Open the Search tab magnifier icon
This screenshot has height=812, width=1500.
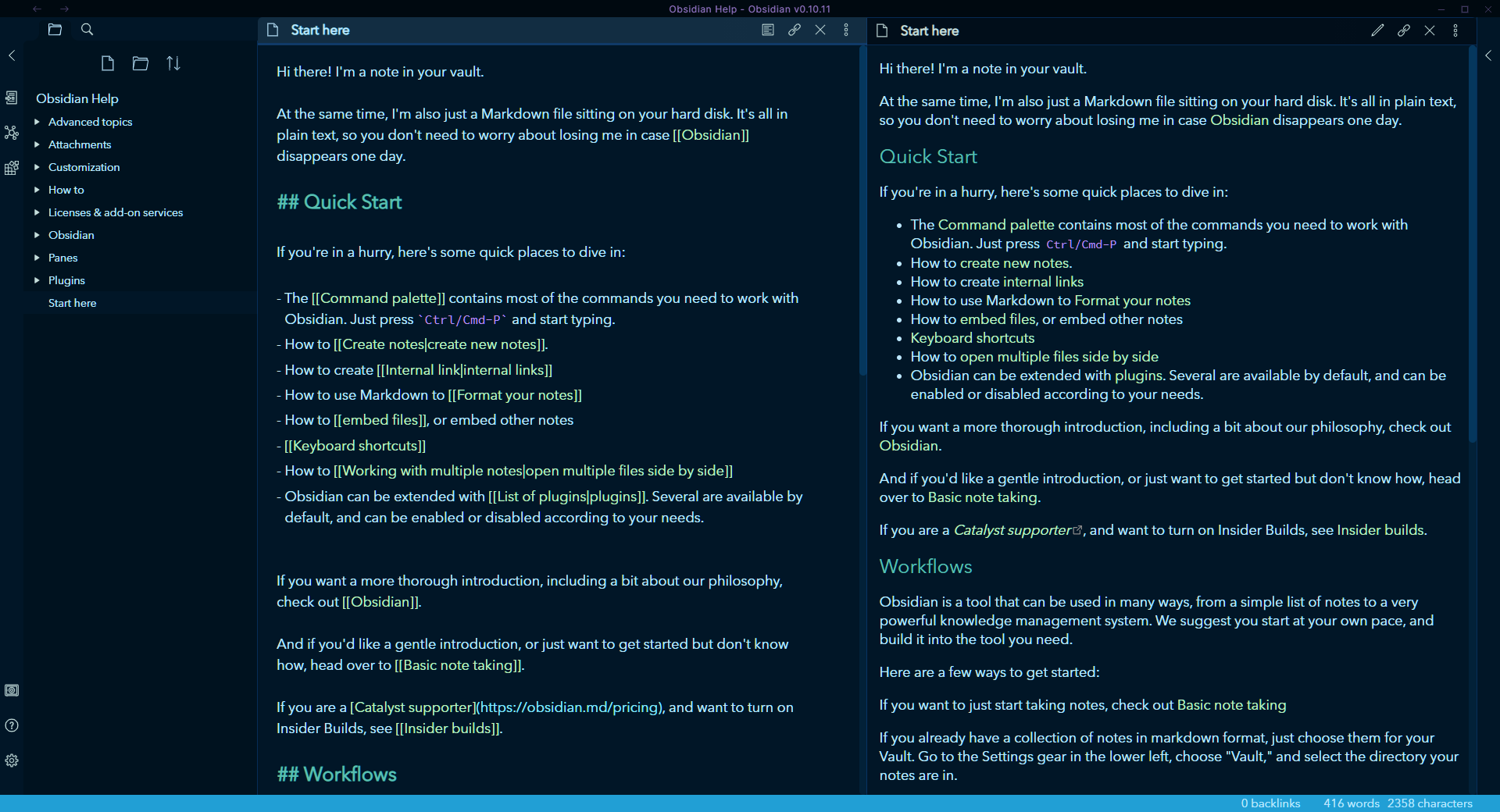click(87, 30)
